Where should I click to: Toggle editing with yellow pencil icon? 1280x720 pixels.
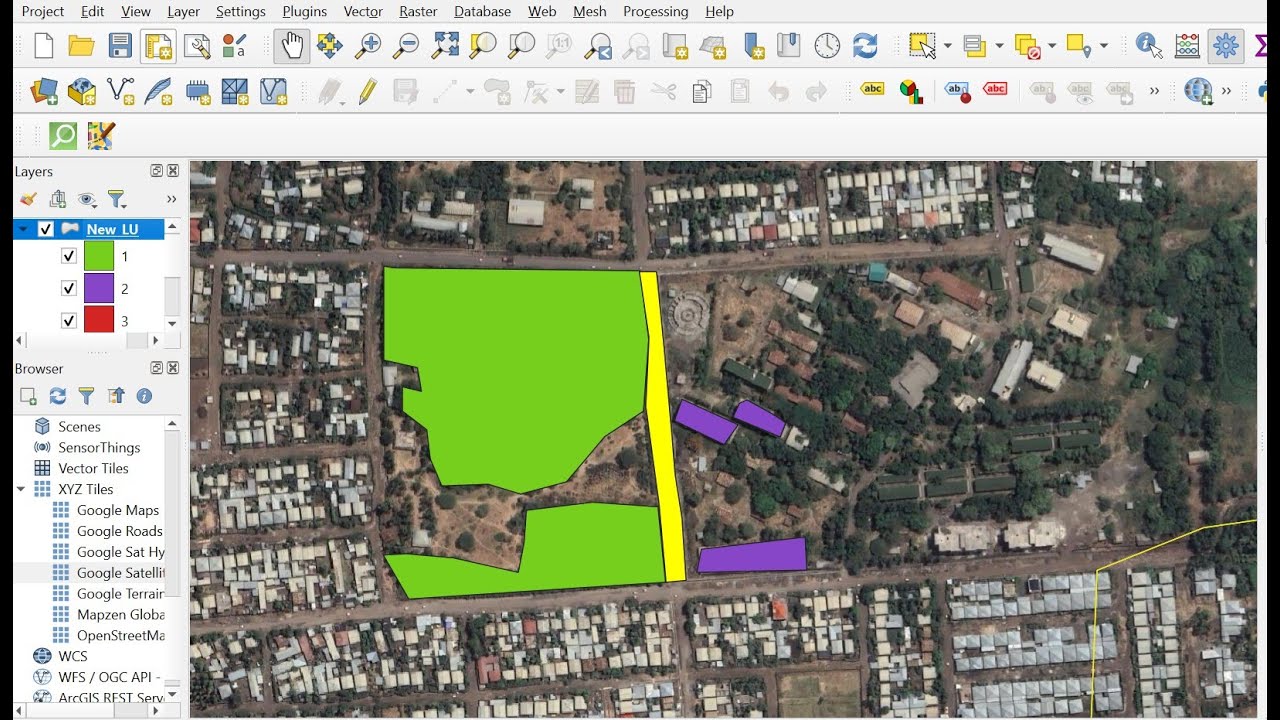coord(367,92)
